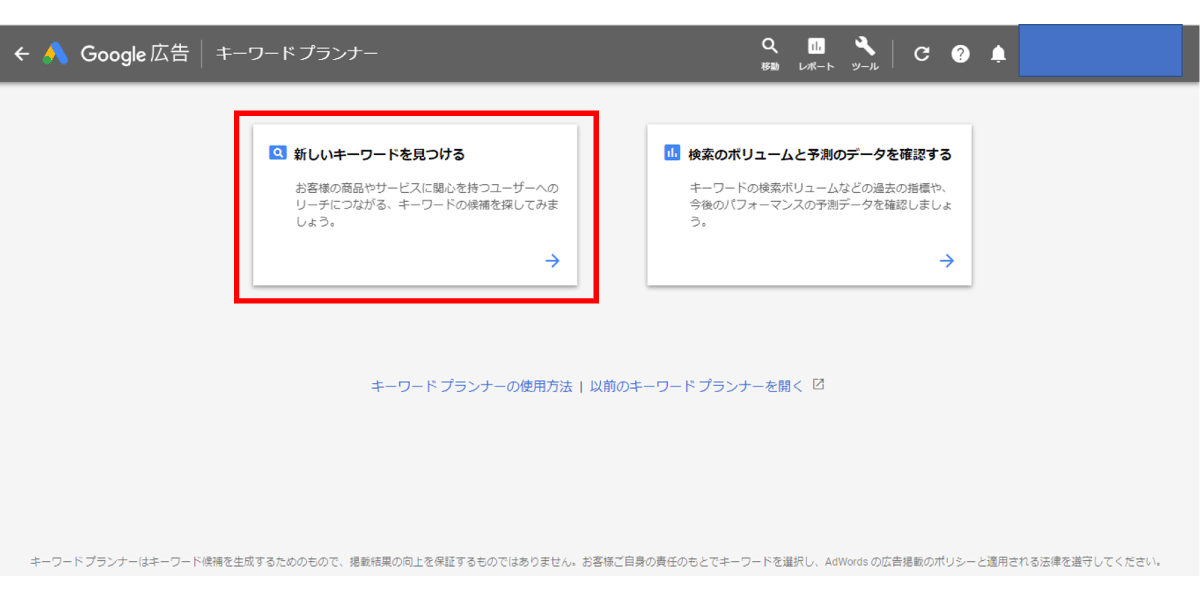1200x600 pixels.
Task: Click the refresh icon in header
Action: click(x=922, y=54)
